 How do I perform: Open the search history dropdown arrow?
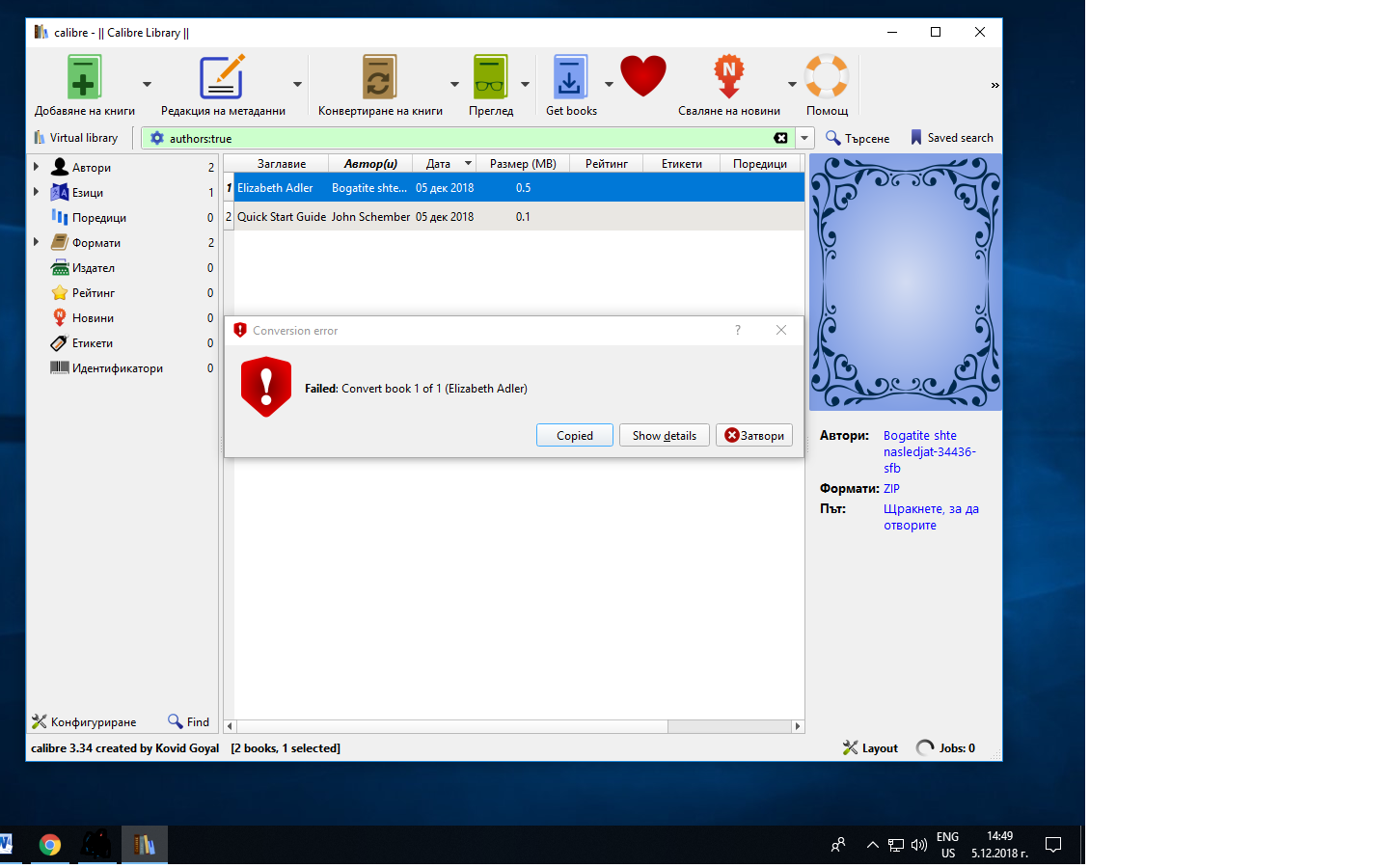coord(804,138)
